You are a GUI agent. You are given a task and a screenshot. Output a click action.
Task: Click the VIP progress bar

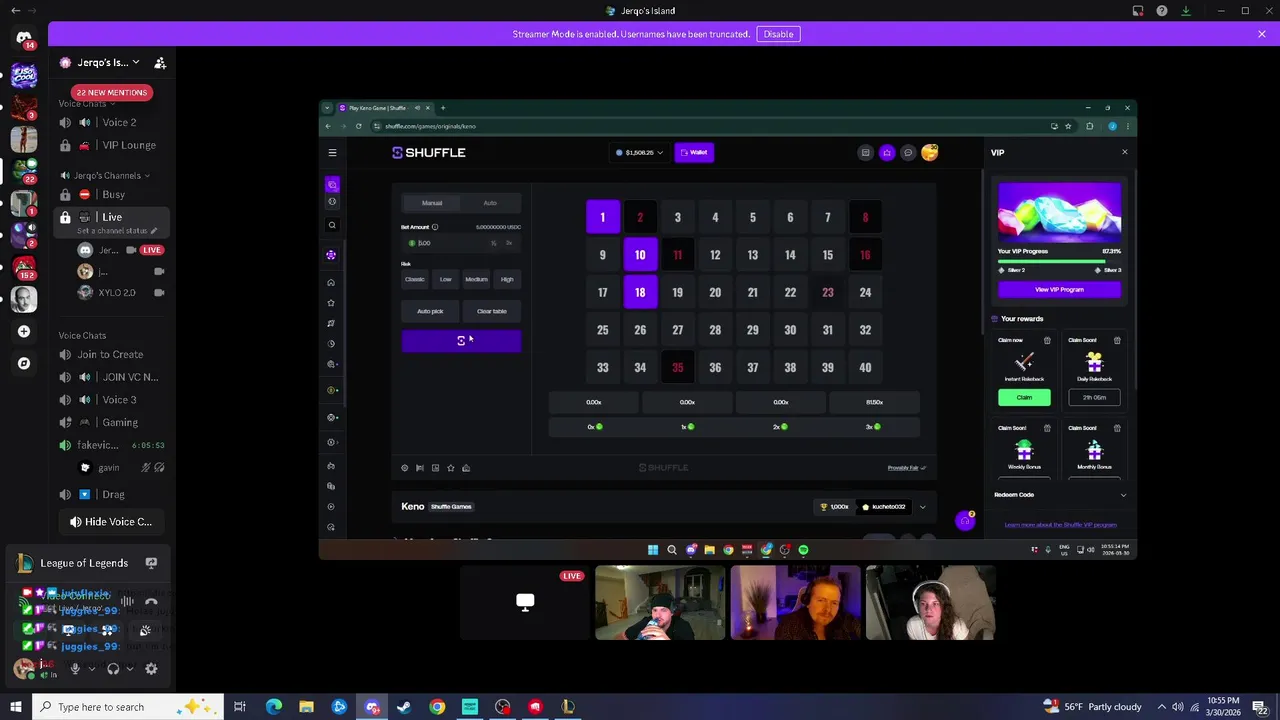pos(1059,262)
